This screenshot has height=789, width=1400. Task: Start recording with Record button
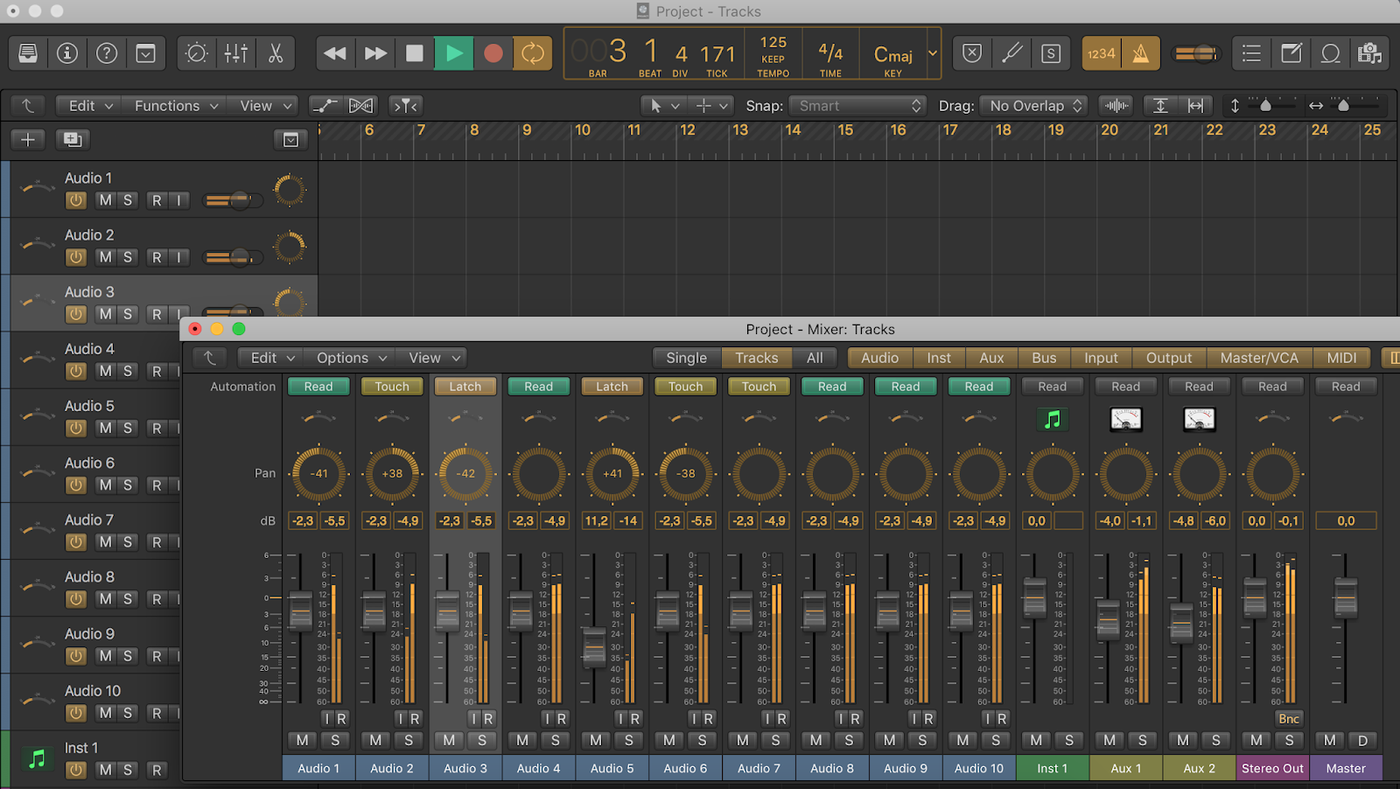point(493,53)
